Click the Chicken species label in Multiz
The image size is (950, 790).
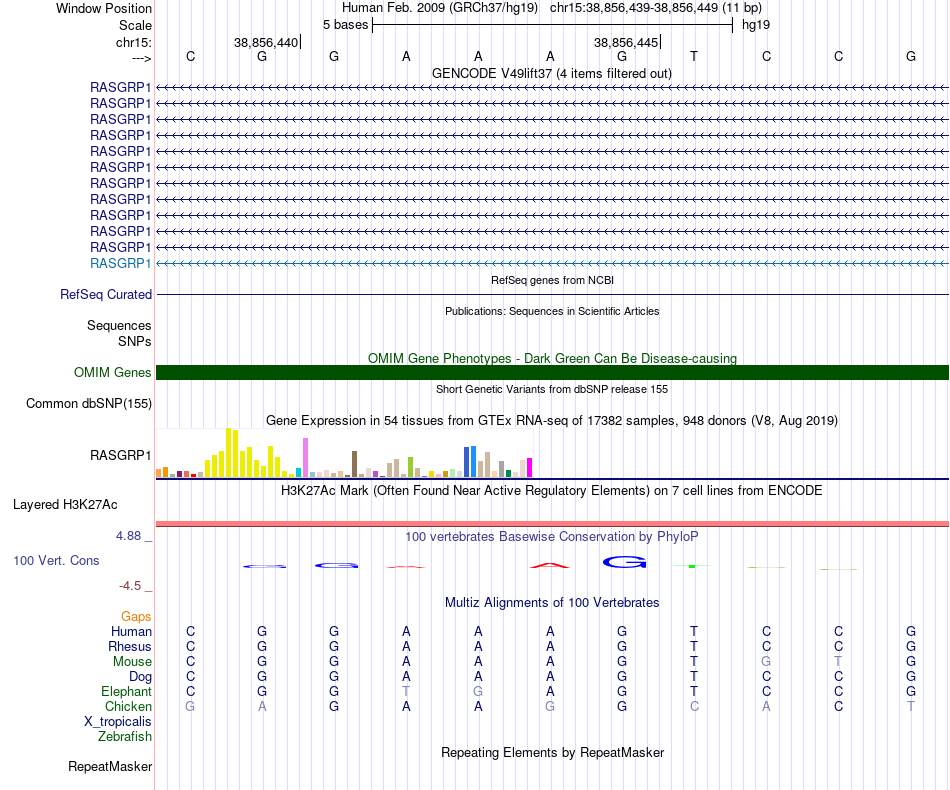(128, 706)
